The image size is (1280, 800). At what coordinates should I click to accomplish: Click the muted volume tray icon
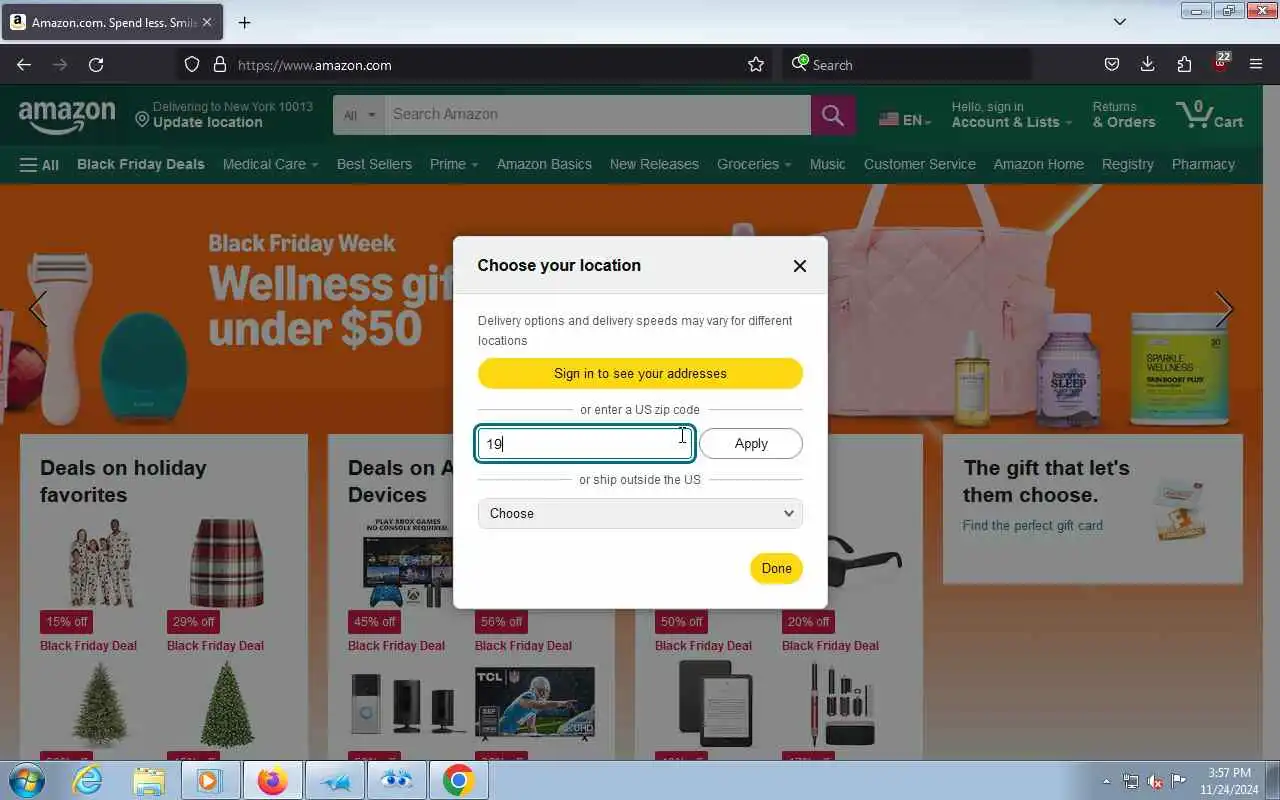pyautogui.click(x=1155, y=781)
